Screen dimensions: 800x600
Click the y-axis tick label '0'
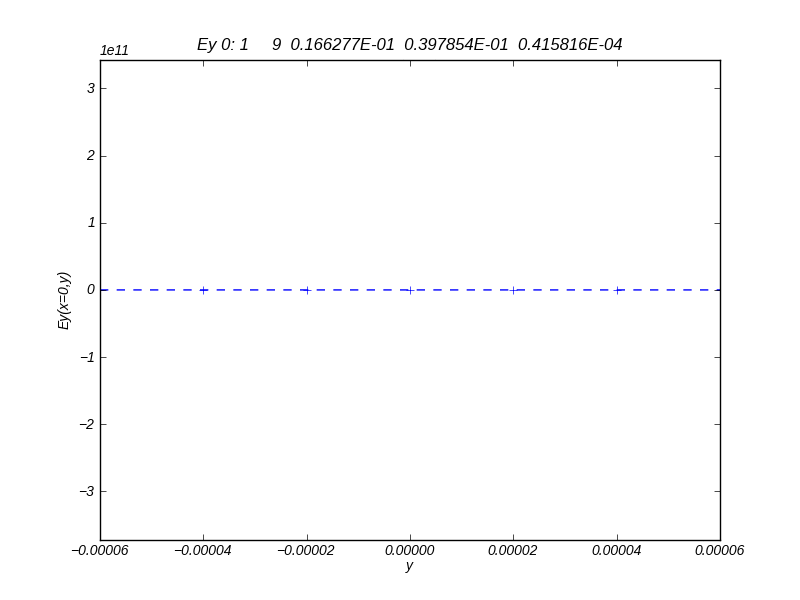[x=90, y=290]
